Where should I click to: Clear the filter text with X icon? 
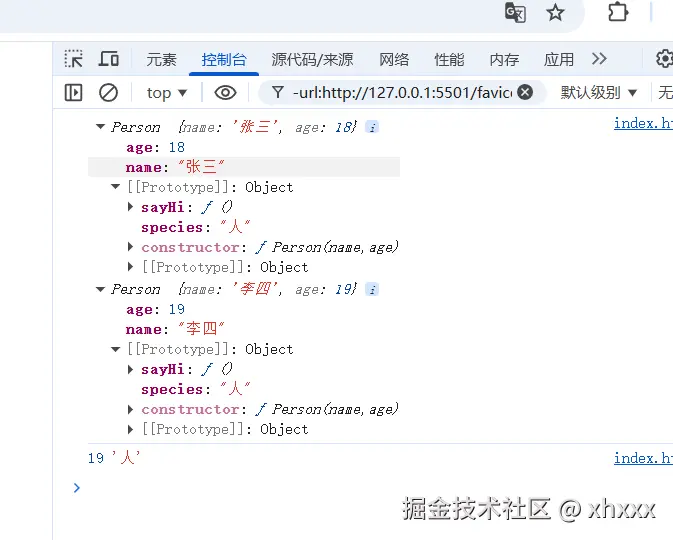(x=525, y=92)
